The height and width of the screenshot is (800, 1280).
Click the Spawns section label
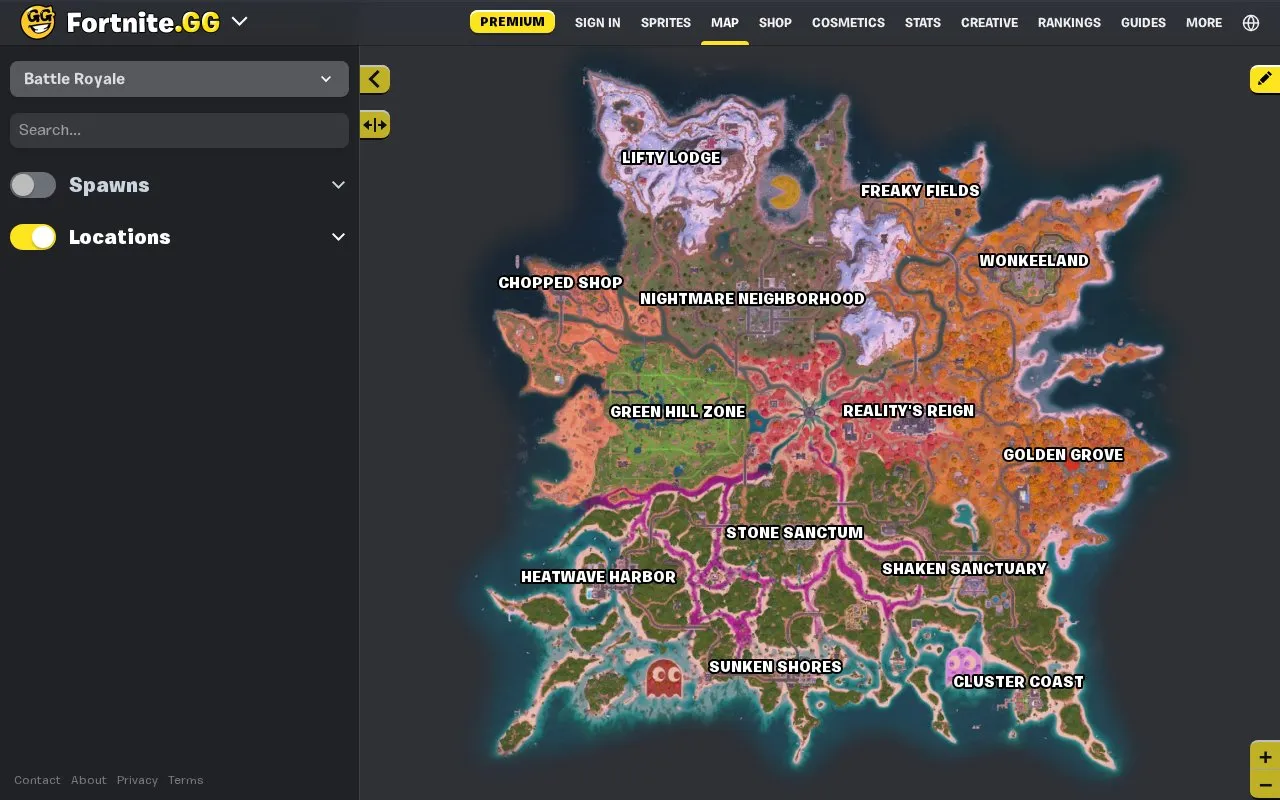(x=109, y=185)
